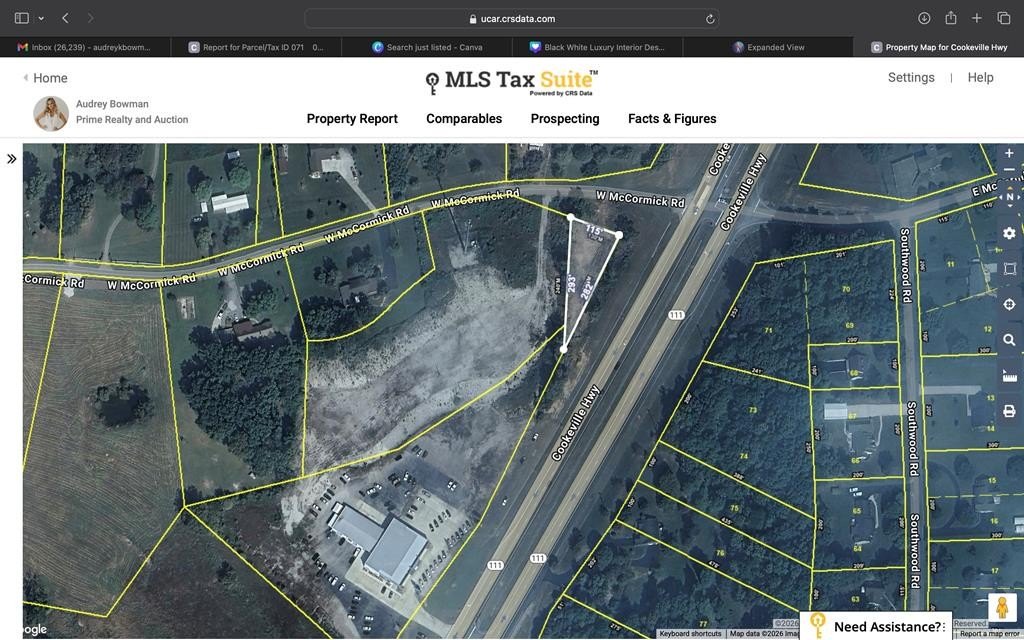Click the Safari address bar

[x=511, y=18]
